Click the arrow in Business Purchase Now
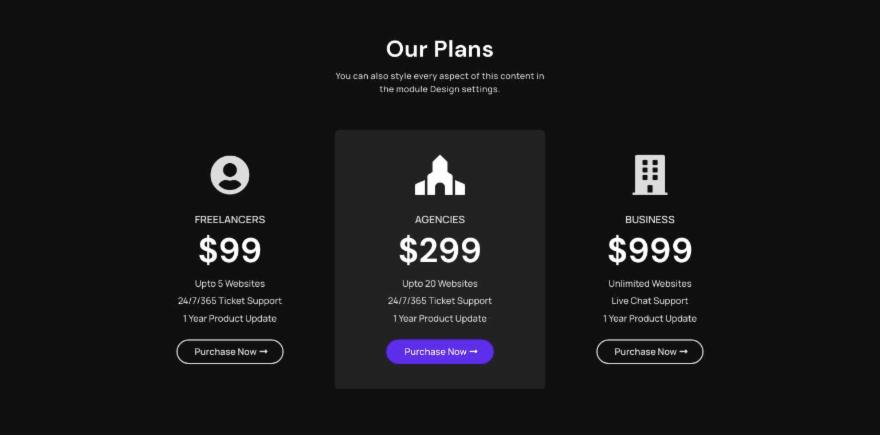This screenshot has height=435, width=880. tap(684, 352)
